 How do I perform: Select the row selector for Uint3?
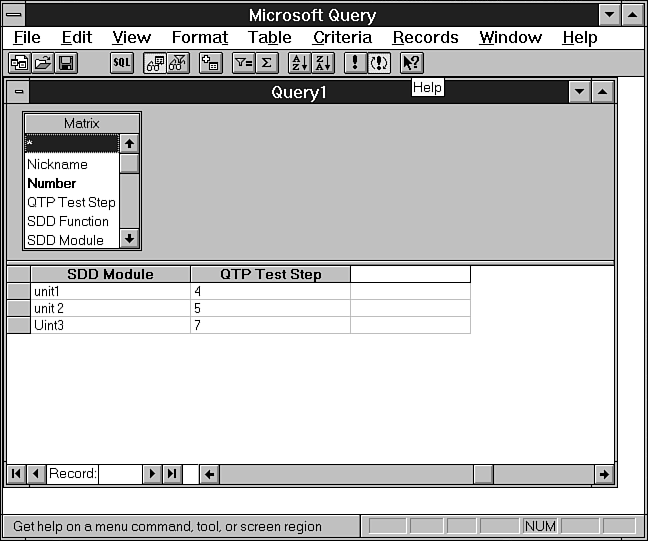(x=19, y=325)
